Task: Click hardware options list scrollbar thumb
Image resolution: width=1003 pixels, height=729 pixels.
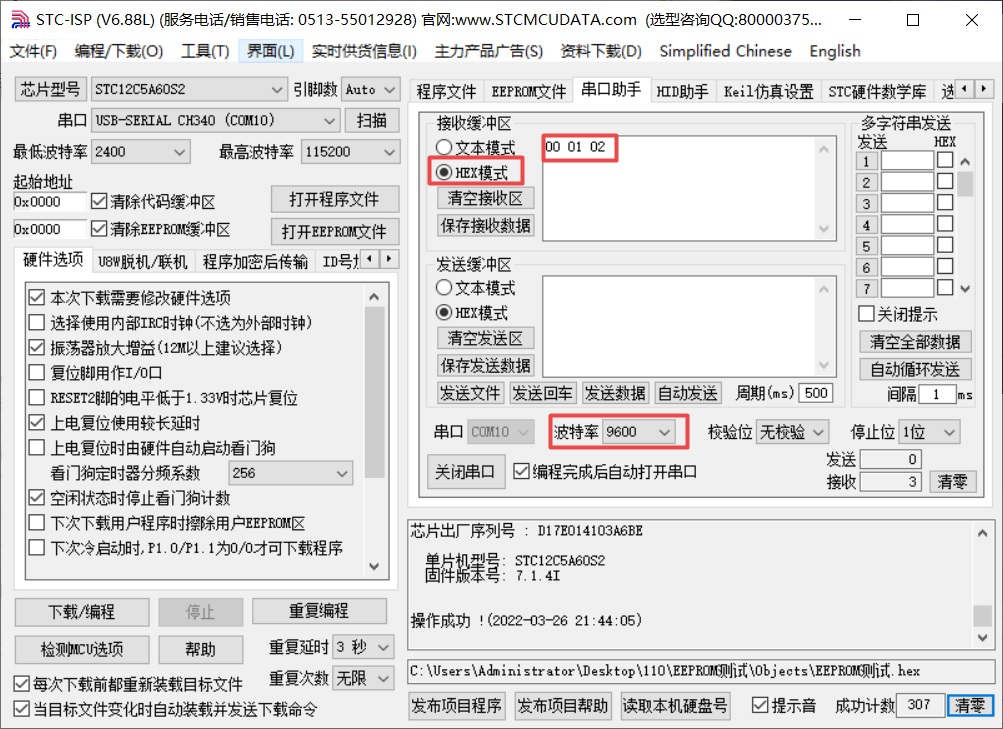Action: tap(374, 393)
